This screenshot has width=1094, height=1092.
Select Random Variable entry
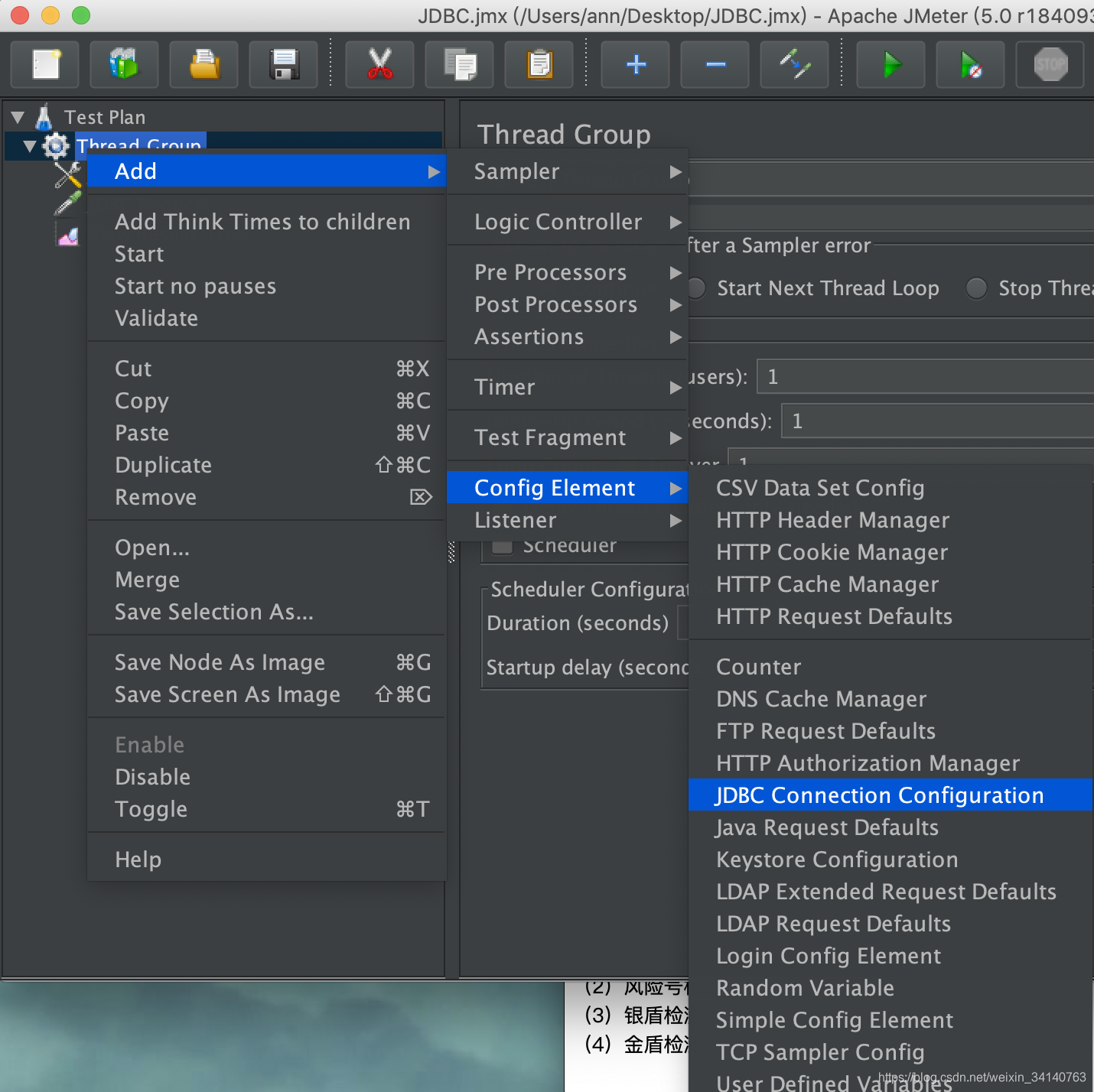[x=890, y=988]
